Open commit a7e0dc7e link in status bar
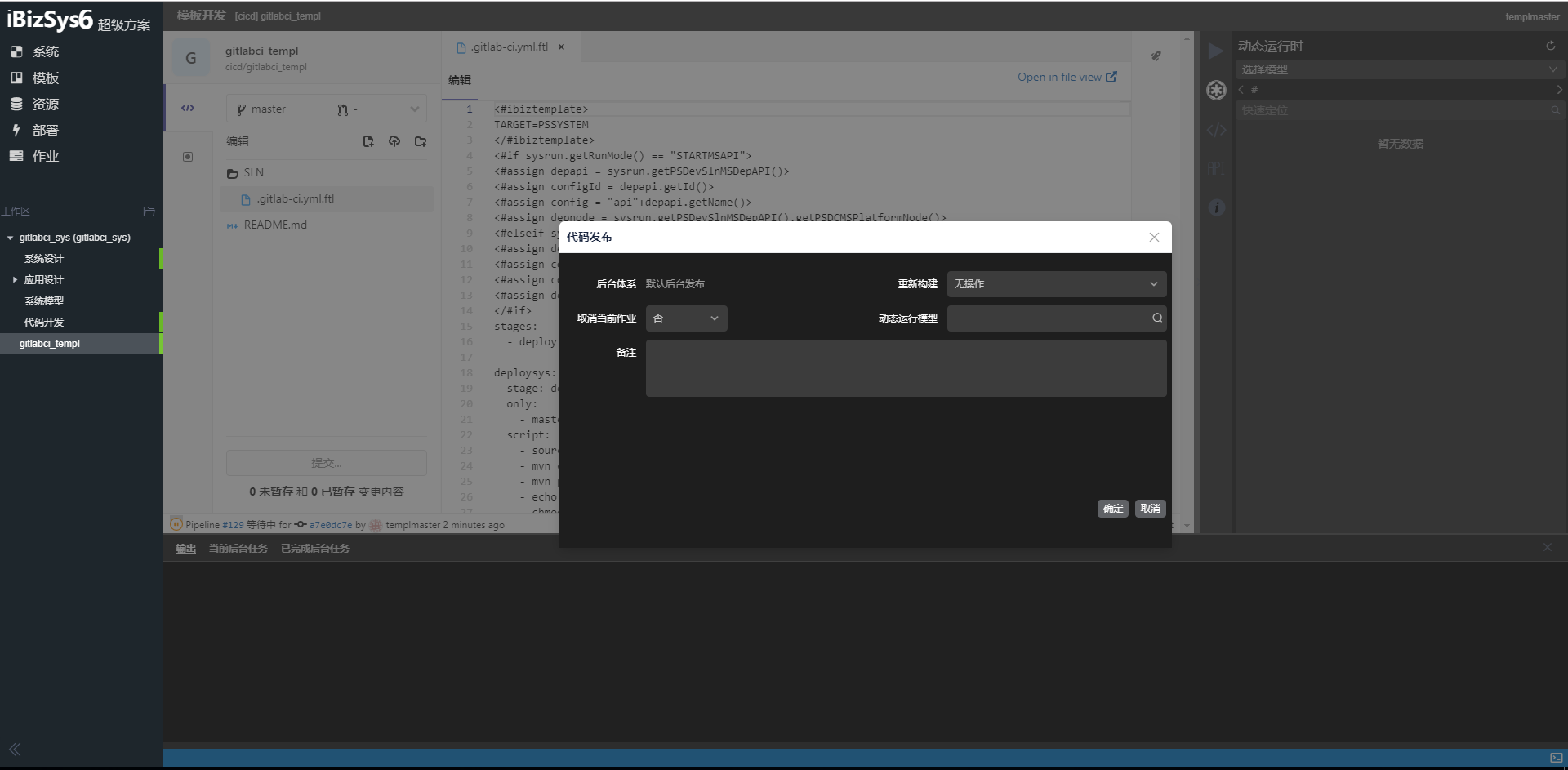The width and height of the screenshot is (1568, 770). 330,525
